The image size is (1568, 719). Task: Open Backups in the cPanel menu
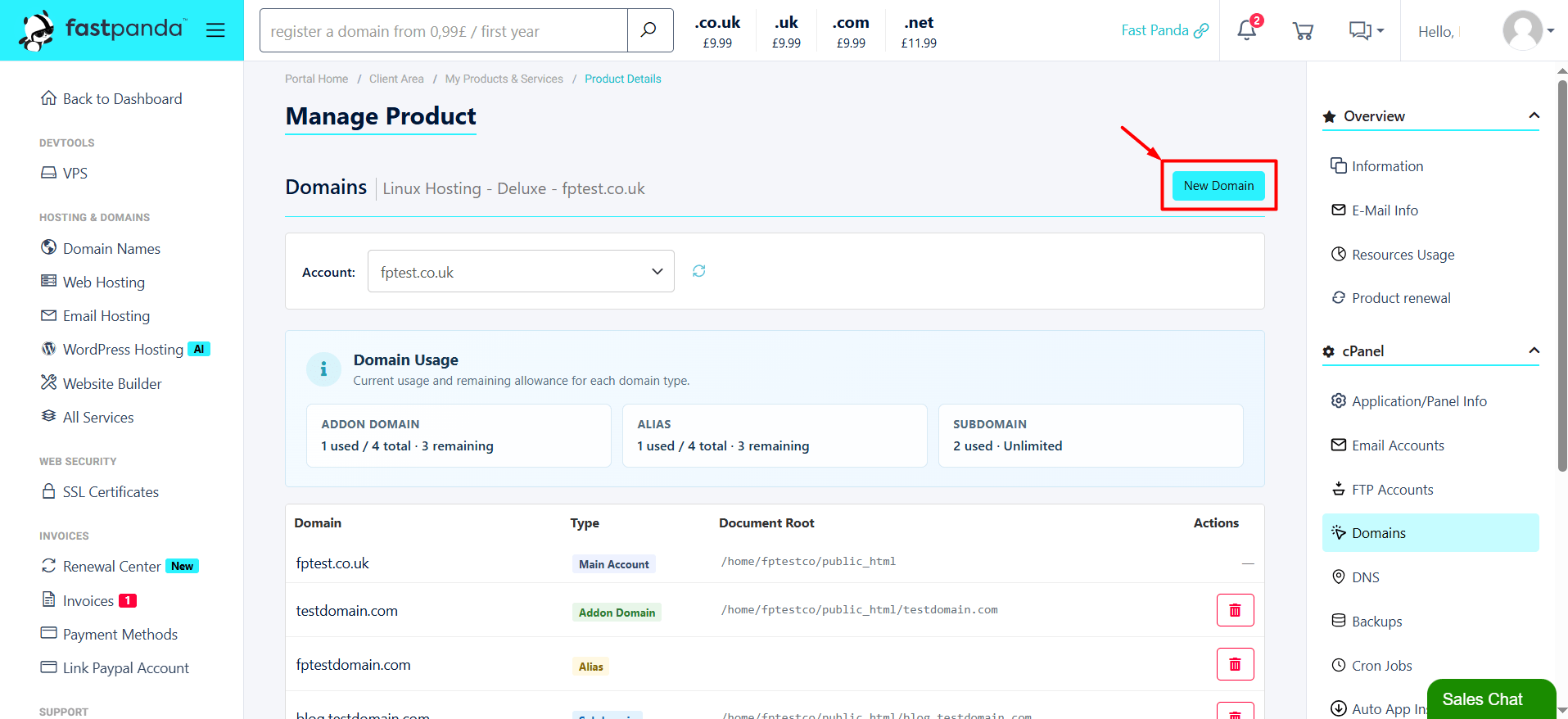pos(1367,622)
